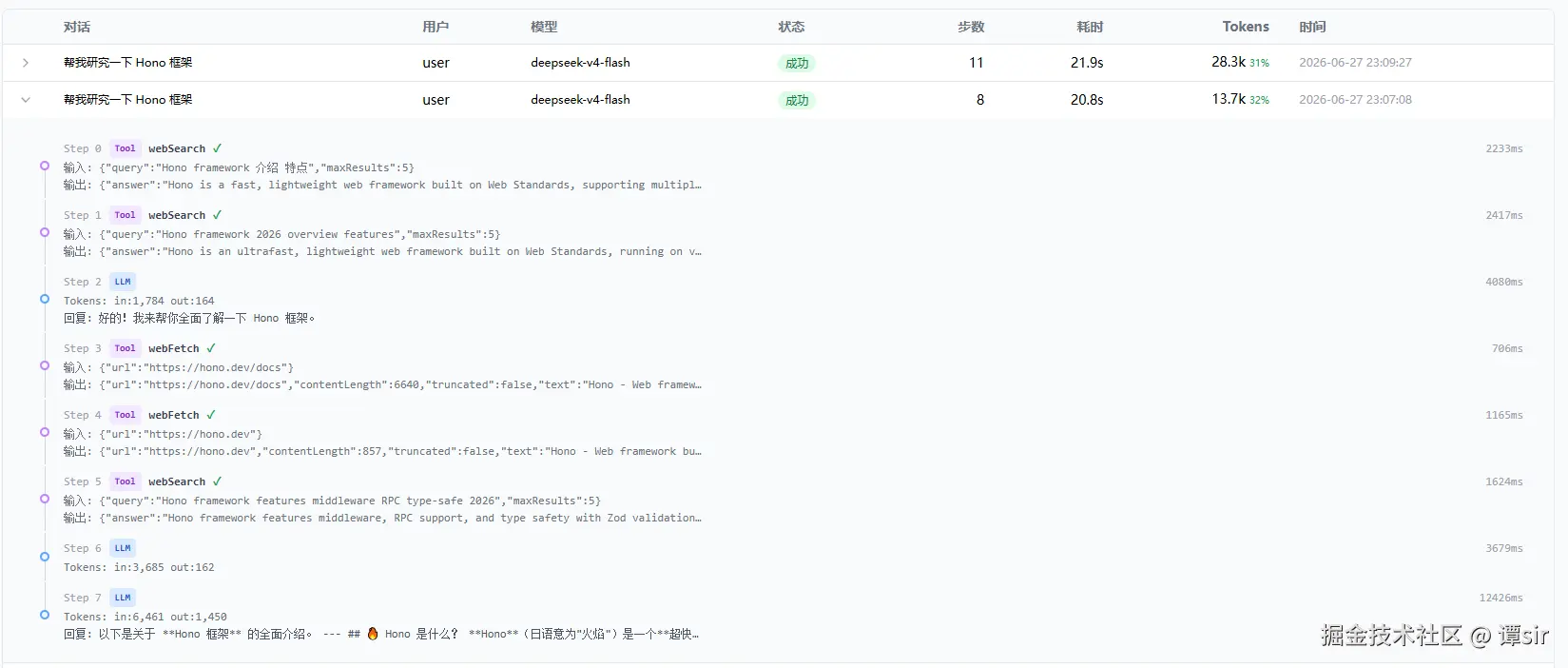The image size is (1568, 668).
Task: Click the 时间 column header
Action: (1312, 27)
